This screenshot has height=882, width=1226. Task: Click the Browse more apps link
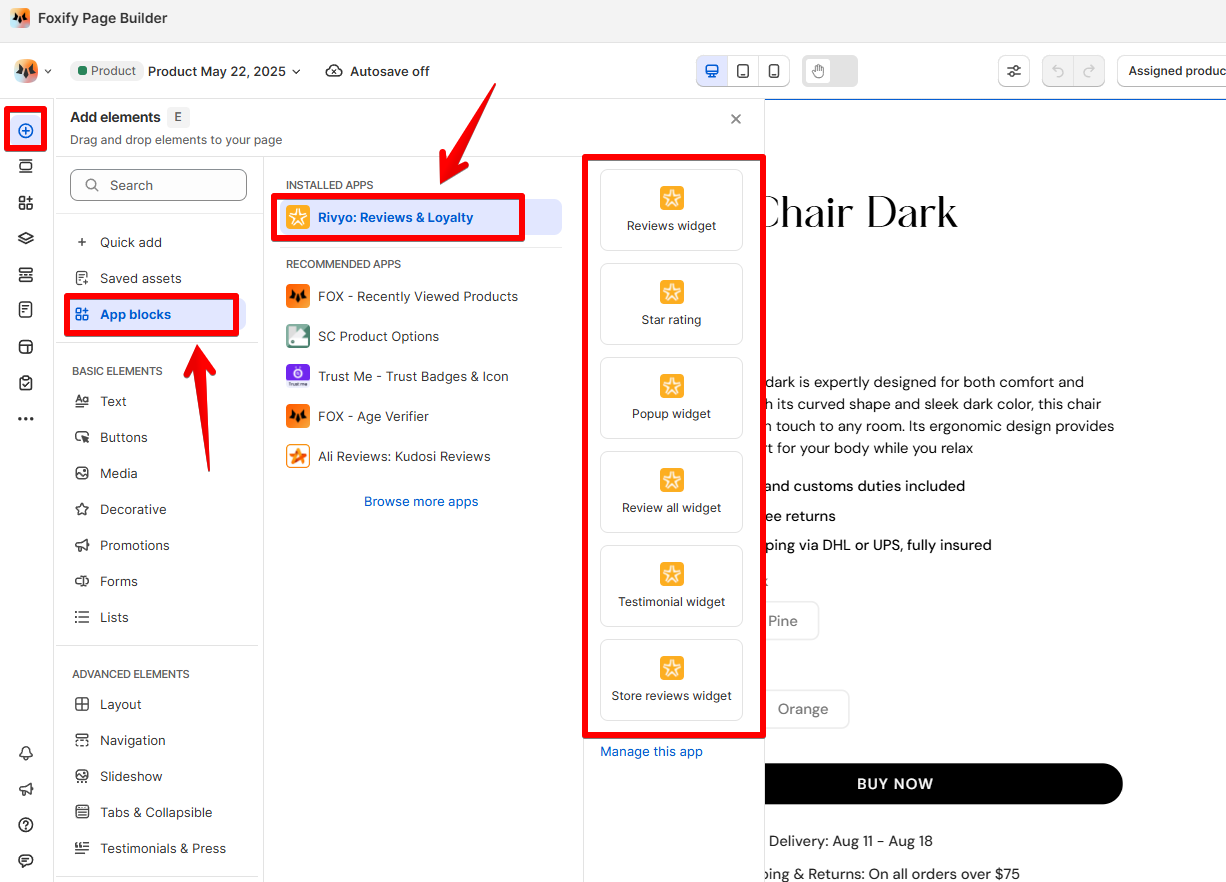421,501
